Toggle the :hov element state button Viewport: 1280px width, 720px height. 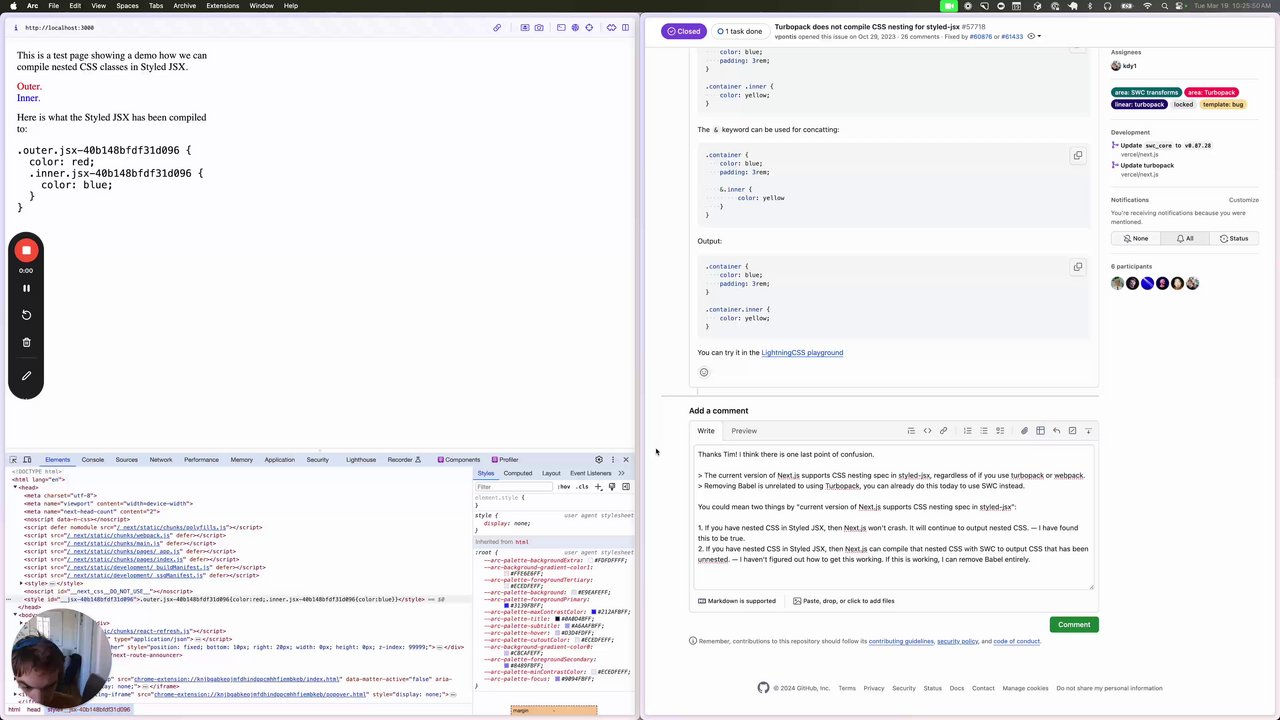click(564, 487)
